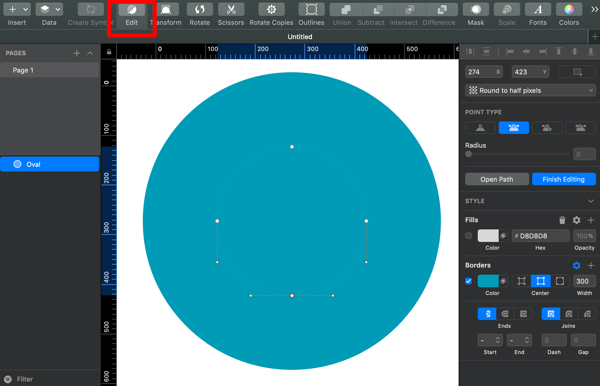
Task: Add a new border
Action: [x=591, y=265]
